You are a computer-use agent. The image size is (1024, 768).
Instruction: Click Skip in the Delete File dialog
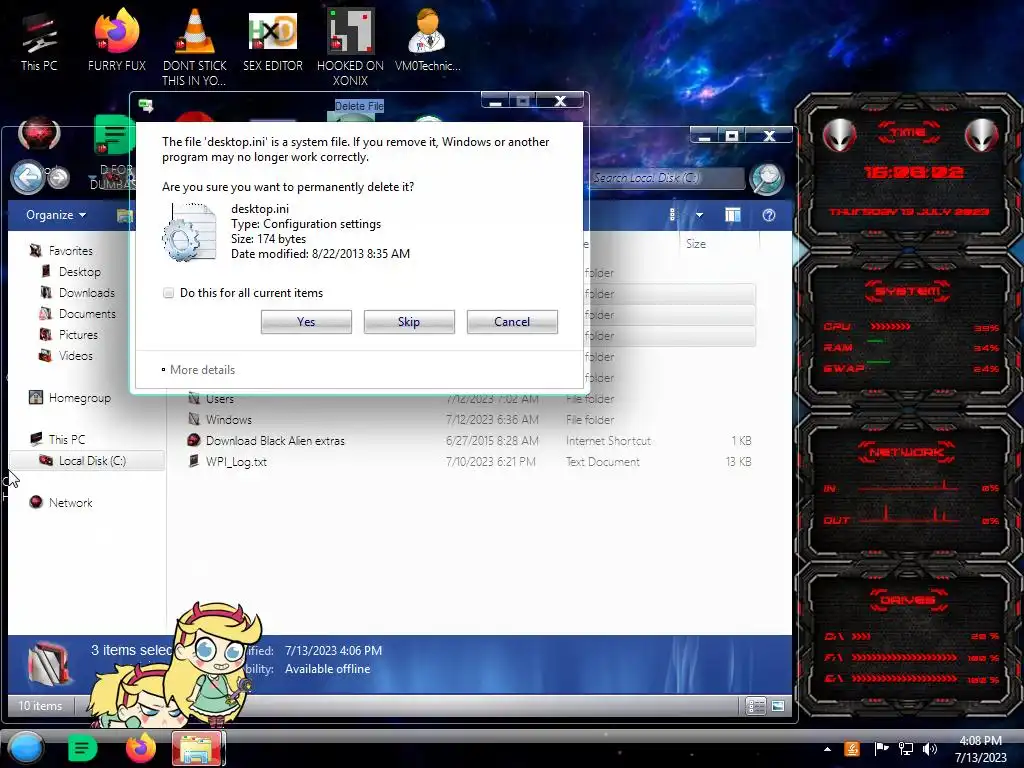tap(409, 322)
